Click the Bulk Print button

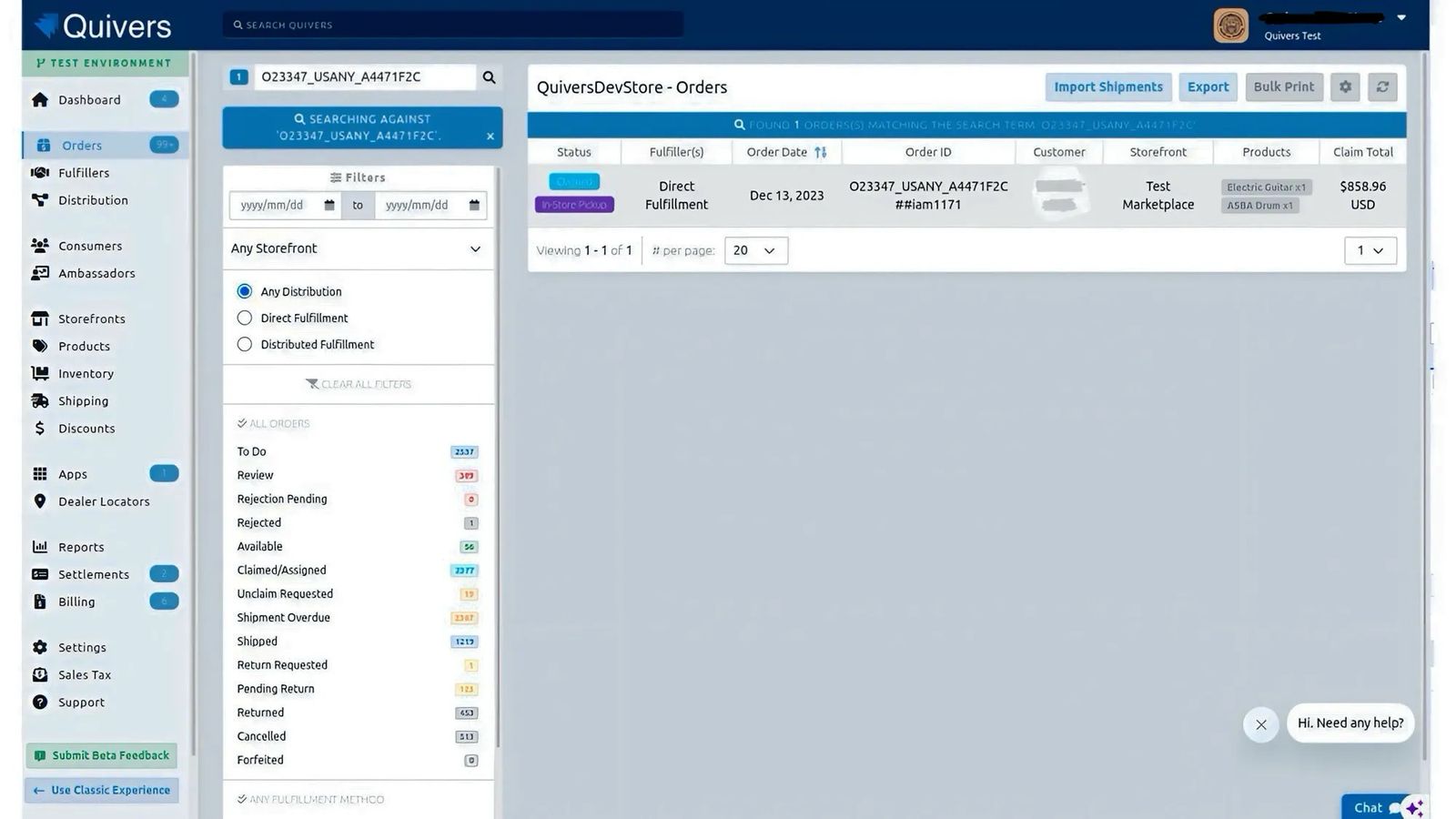(x=1284, y=87)
